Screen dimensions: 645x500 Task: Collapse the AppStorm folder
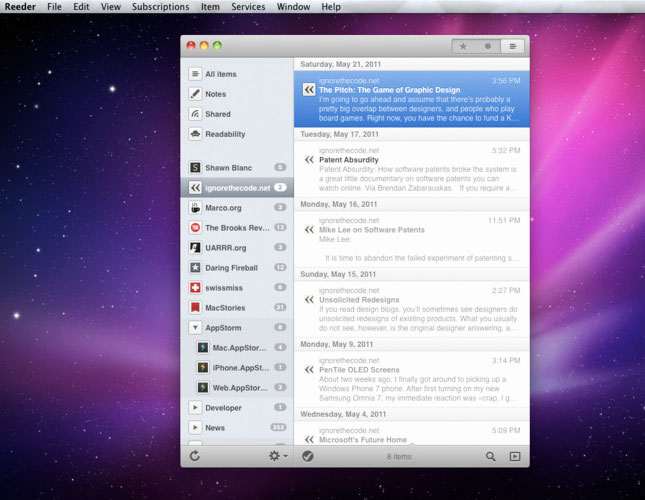[195, 328]
